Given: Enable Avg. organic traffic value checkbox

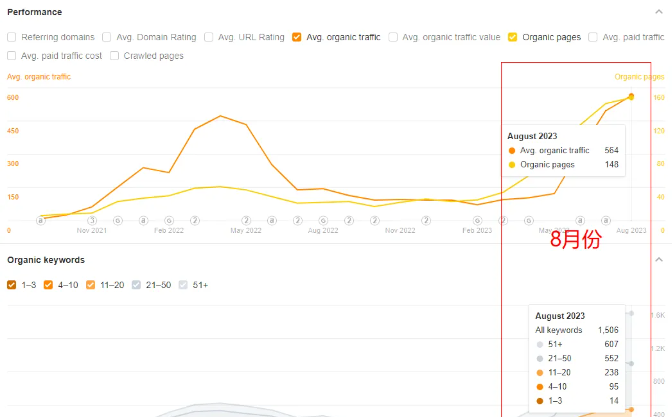Looking at the screenshot, I should click(x=393, y=37).
